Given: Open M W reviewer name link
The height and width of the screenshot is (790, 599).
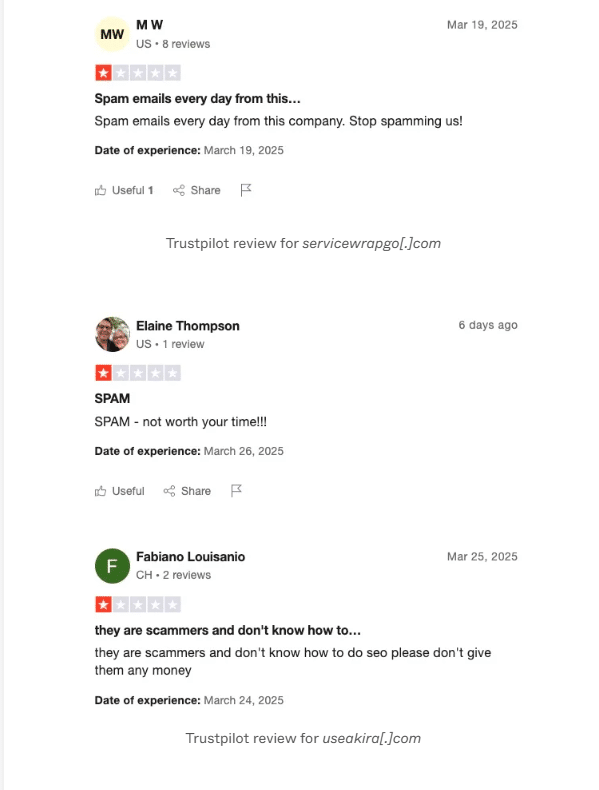Looking at the screenshot, I should pos(150,25).
